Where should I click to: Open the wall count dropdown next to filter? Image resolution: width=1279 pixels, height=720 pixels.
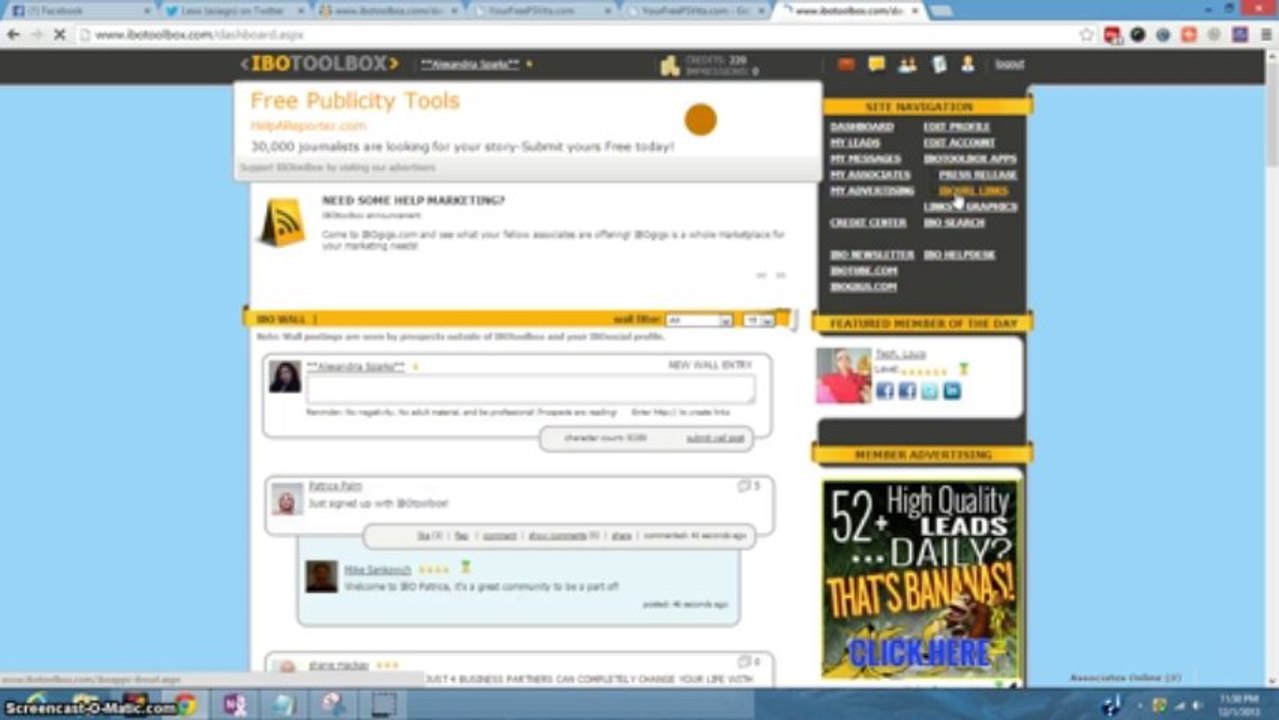757,320
